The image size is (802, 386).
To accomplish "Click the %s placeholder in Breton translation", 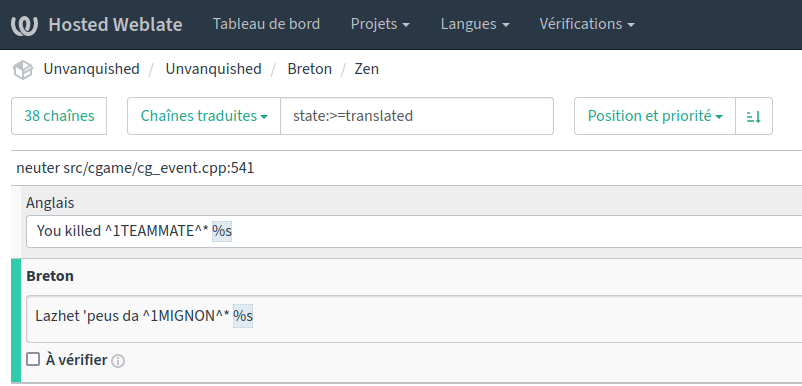I will click(x=243, y=316).
